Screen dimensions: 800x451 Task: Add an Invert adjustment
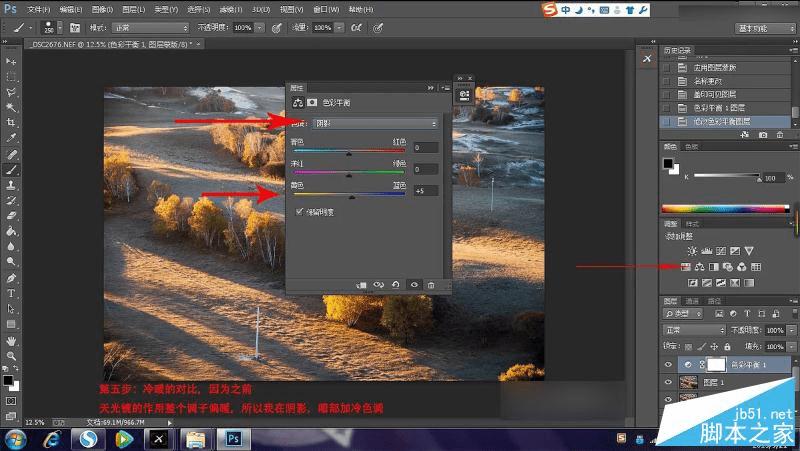(x=692, y=283)
